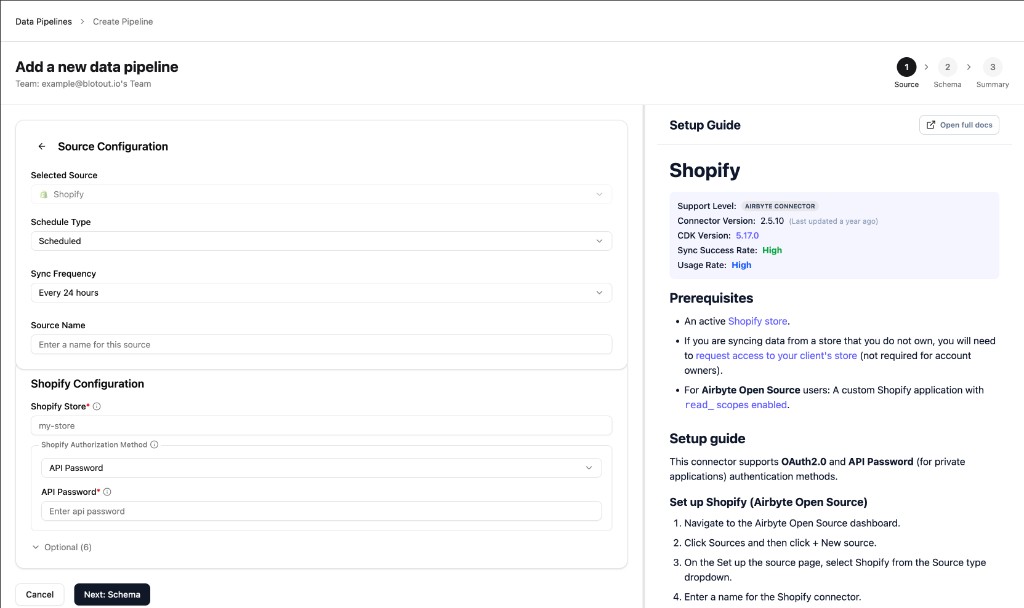Click the Summary step 3 indicator
The height and width of the screenshot is (608, 1024).
coord(993,67)
